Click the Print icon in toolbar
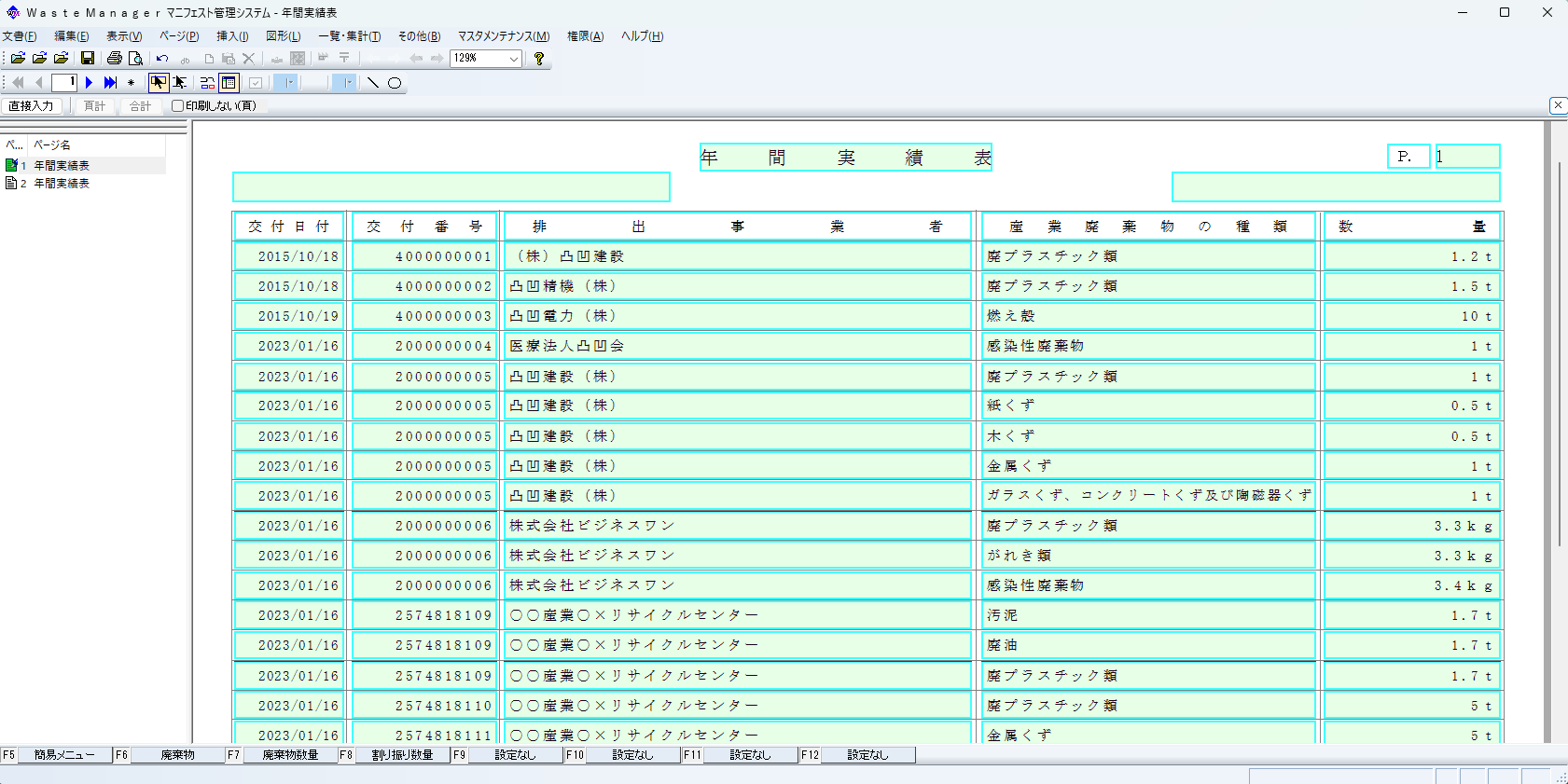Image resolution: width=1568 pixels, height=784 pixels. pos(115,58)
